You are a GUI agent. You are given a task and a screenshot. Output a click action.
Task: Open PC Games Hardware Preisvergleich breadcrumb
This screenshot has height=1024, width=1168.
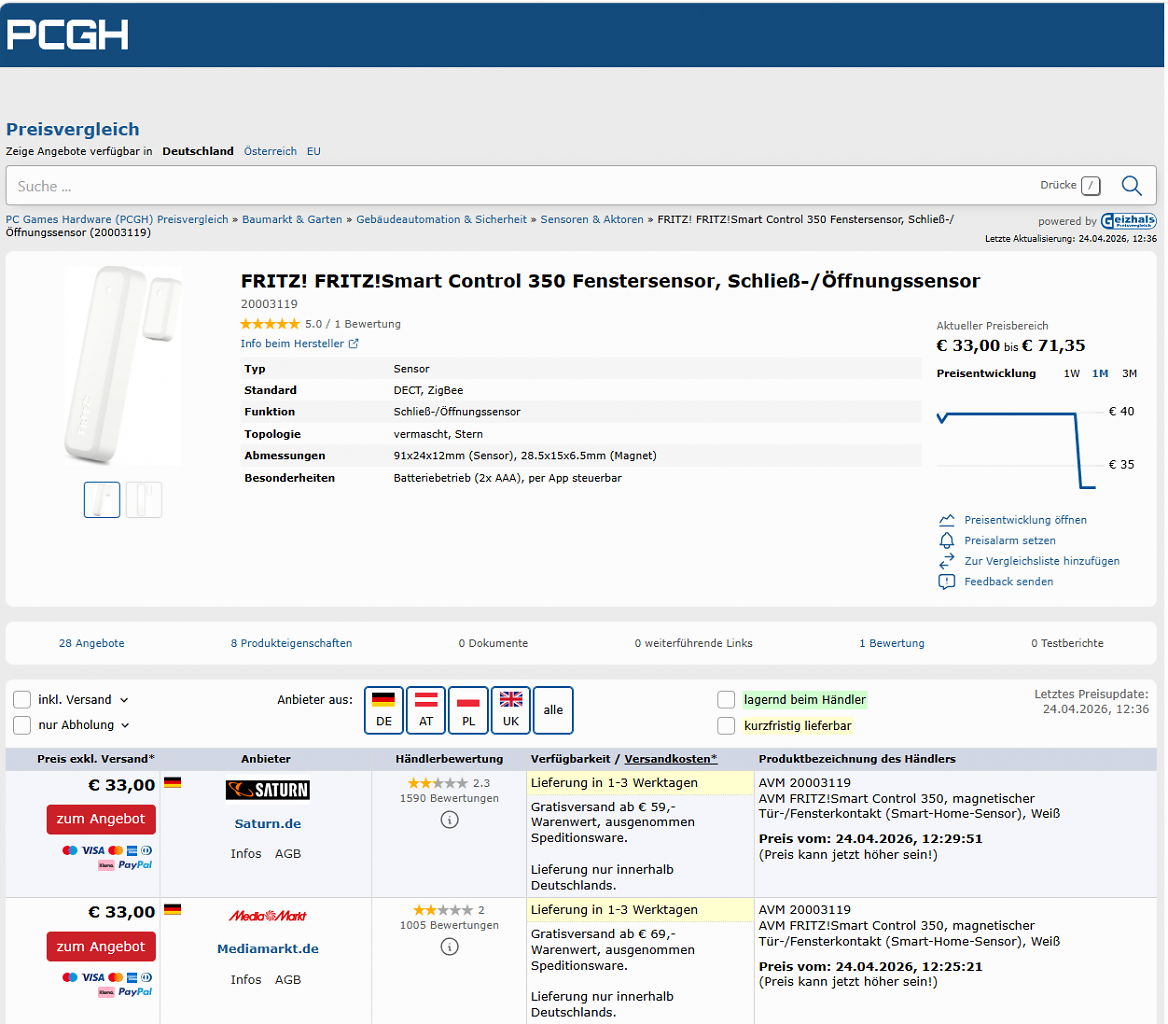(x=117, y=220)
